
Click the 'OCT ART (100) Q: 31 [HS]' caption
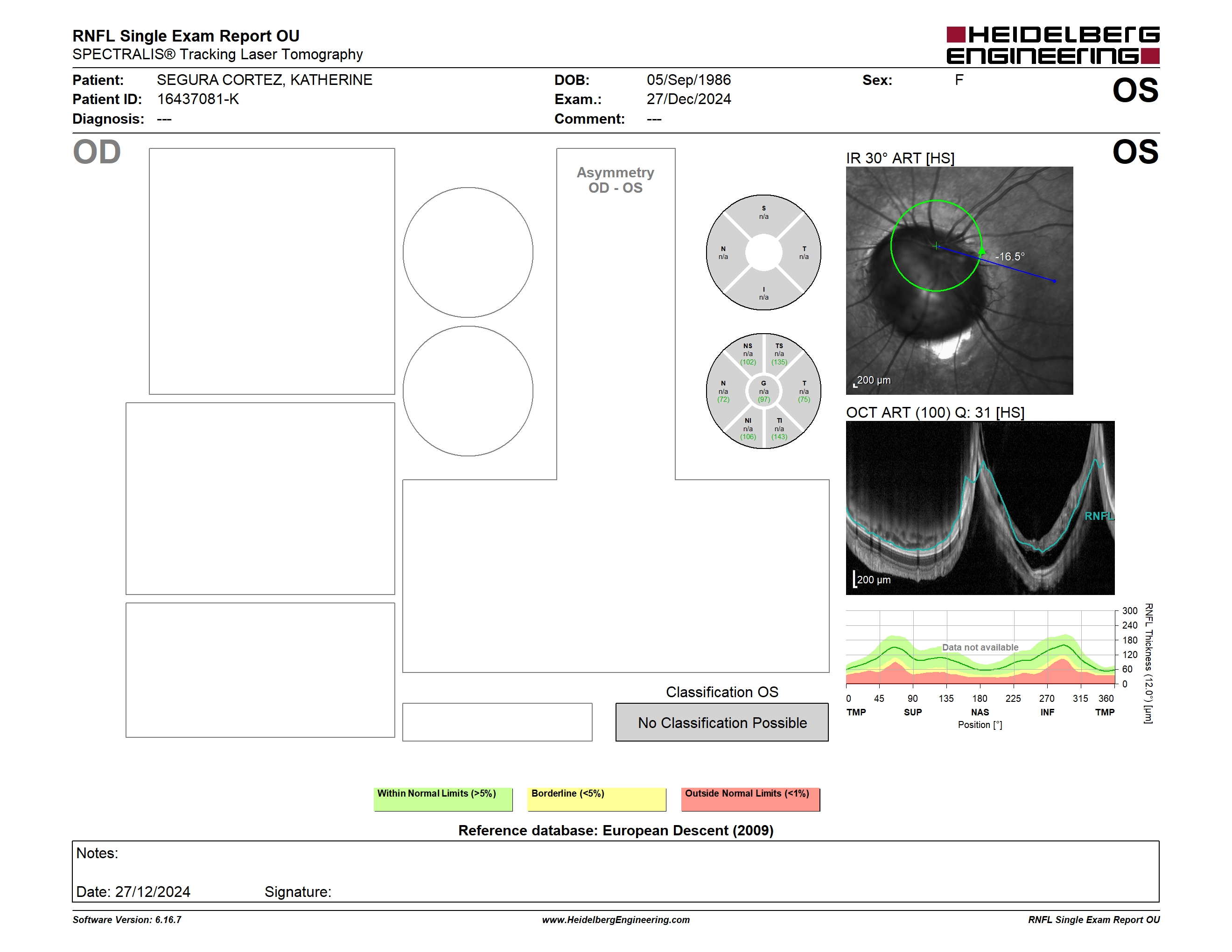point(935,412)
